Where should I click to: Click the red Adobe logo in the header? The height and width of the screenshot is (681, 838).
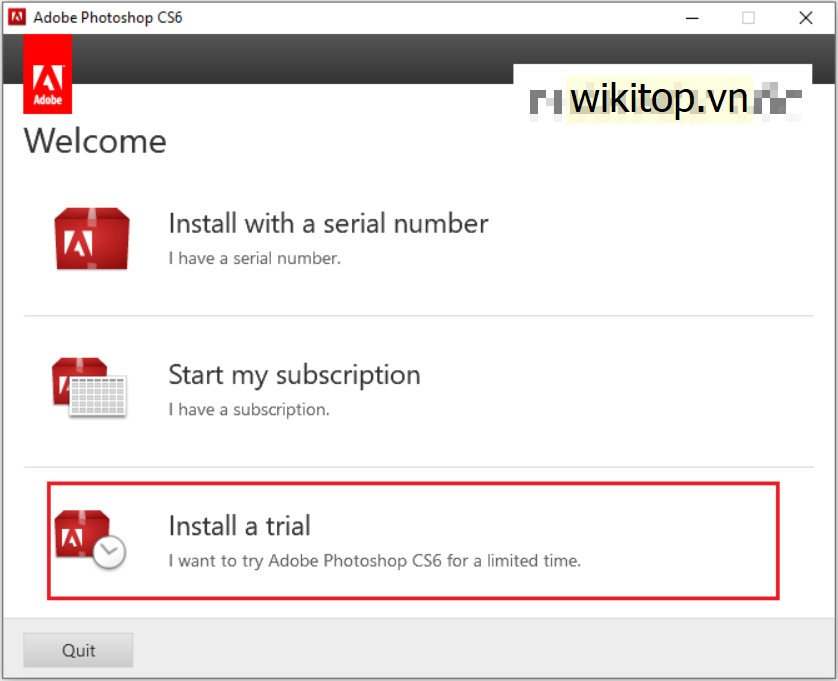[47, 74]
